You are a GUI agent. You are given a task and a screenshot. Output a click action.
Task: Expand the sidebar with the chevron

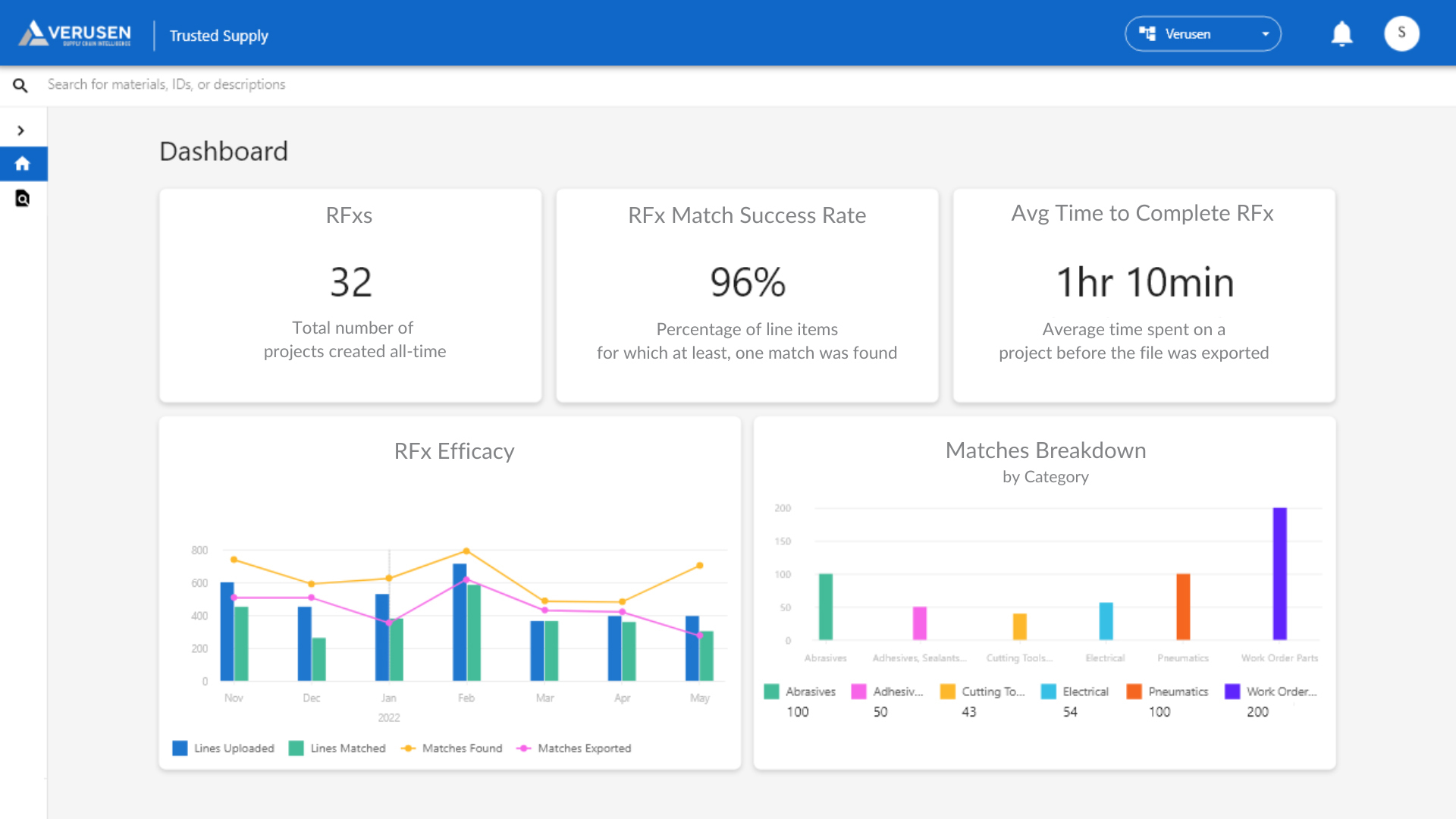point(21,130)
